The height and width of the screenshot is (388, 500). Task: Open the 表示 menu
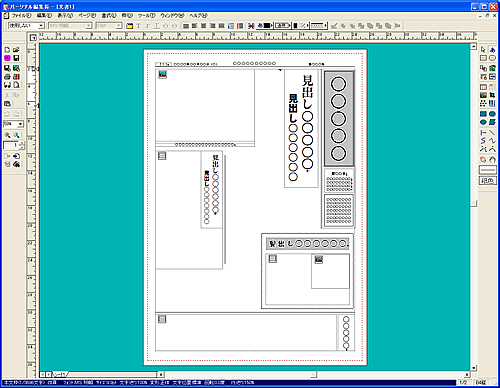tap(65, 16)
